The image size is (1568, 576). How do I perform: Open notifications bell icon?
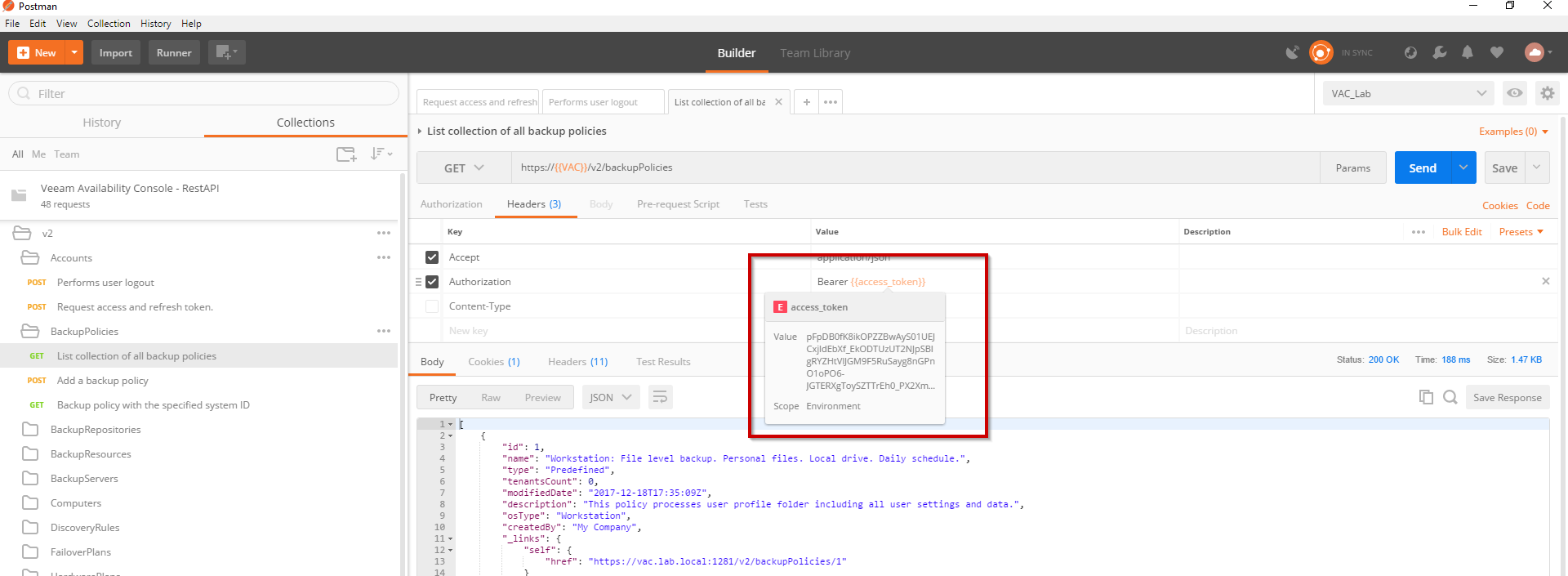pos(1468,52)
